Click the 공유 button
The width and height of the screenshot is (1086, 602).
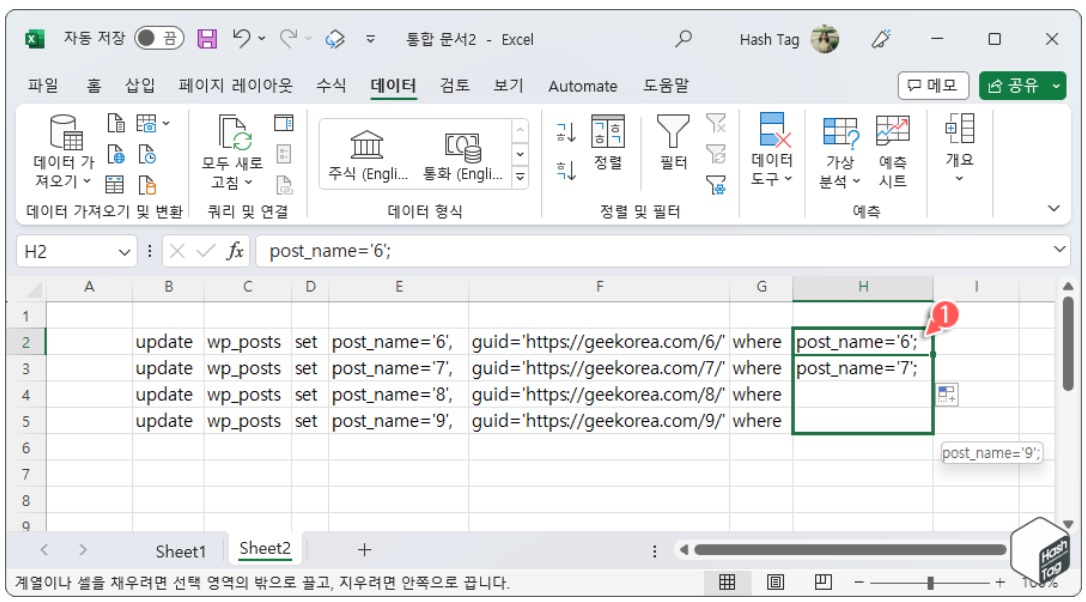point(1013,86)
